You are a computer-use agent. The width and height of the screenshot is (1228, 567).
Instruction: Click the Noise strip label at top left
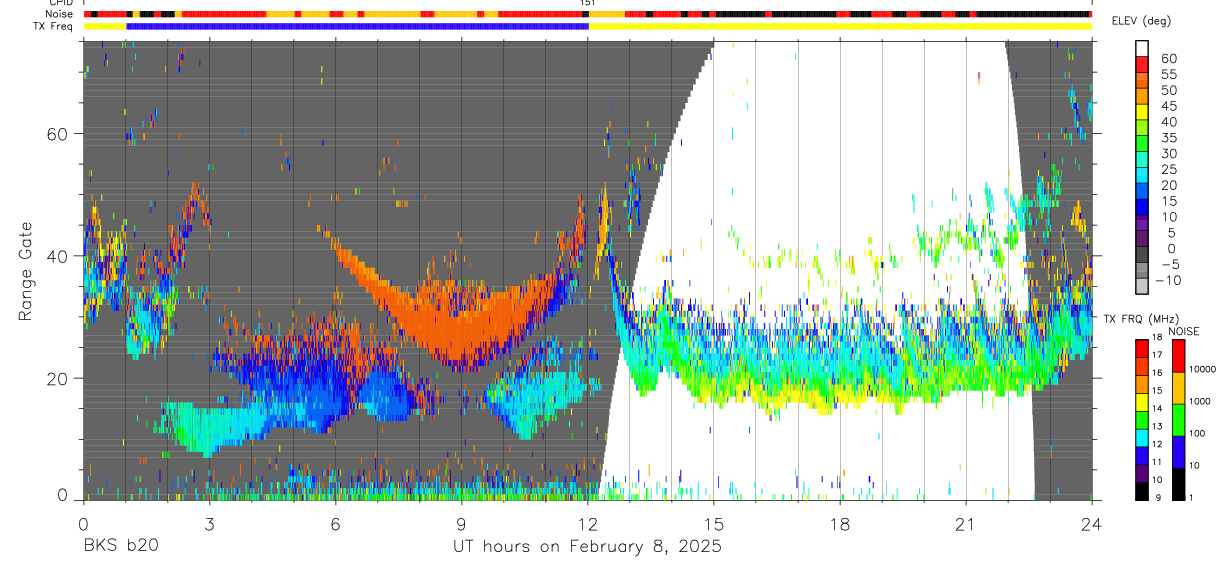tap(59, 14)
